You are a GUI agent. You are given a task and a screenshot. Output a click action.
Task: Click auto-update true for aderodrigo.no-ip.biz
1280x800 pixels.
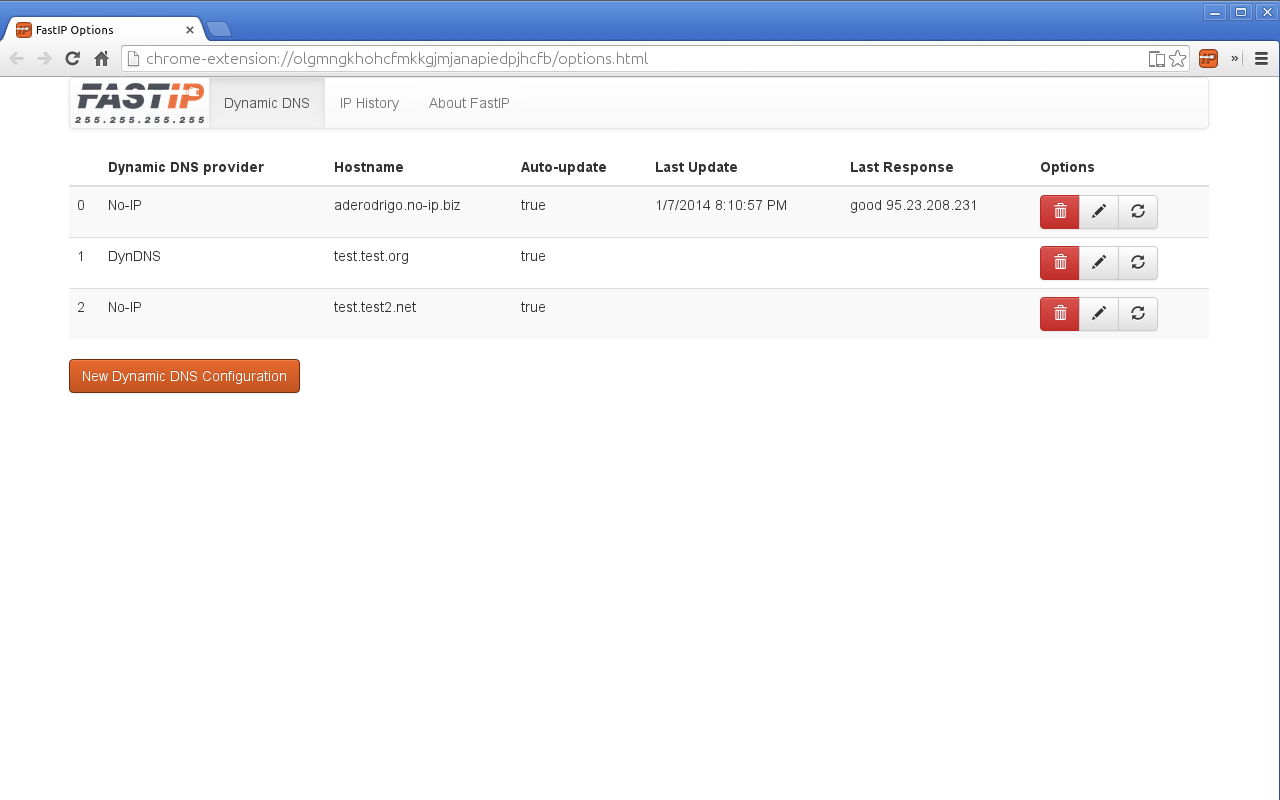(533, 205)
